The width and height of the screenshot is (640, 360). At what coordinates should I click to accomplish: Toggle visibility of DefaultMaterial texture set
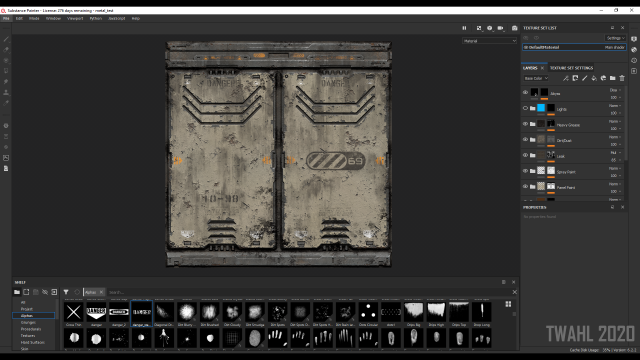tap(526, 47)
